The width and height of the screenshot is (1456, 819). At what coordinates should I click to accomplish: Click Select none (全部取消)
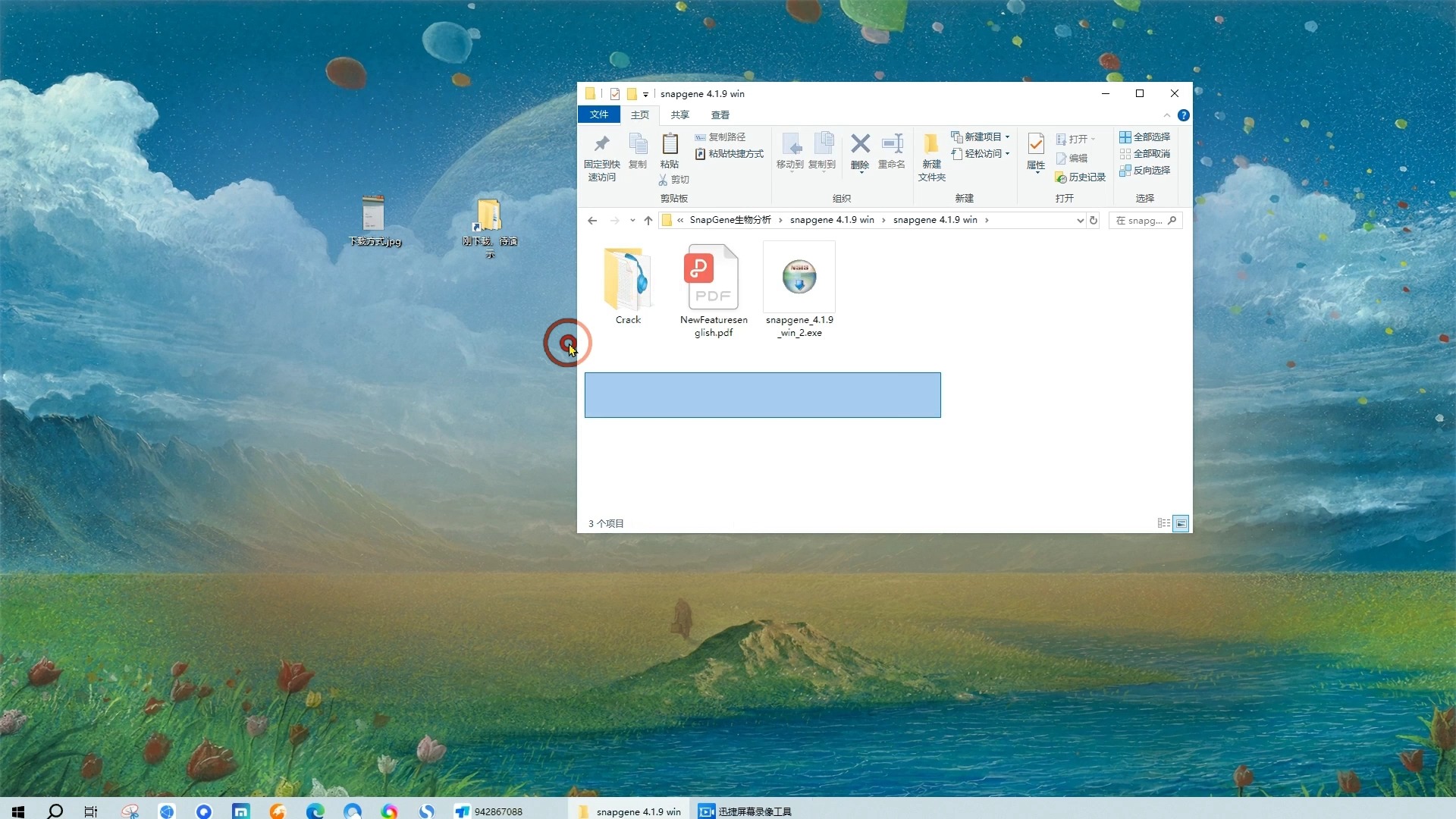coord(1145,154)
